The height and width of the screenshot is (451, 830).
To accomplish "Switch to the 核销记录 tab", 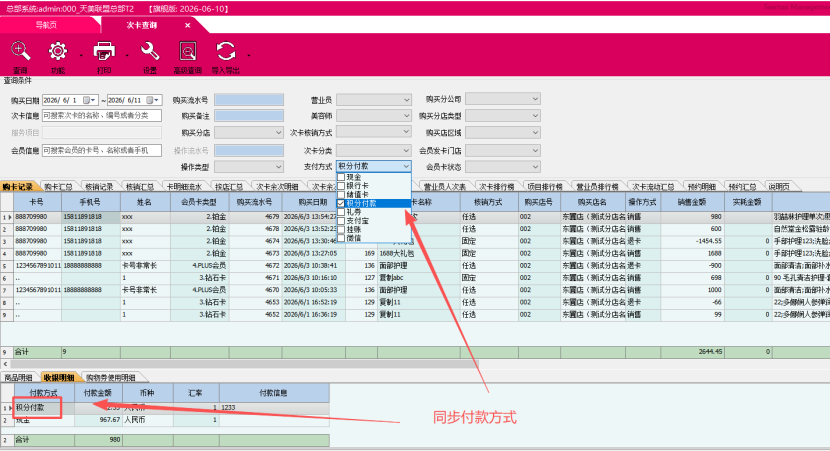I will [x=99, y=187].
